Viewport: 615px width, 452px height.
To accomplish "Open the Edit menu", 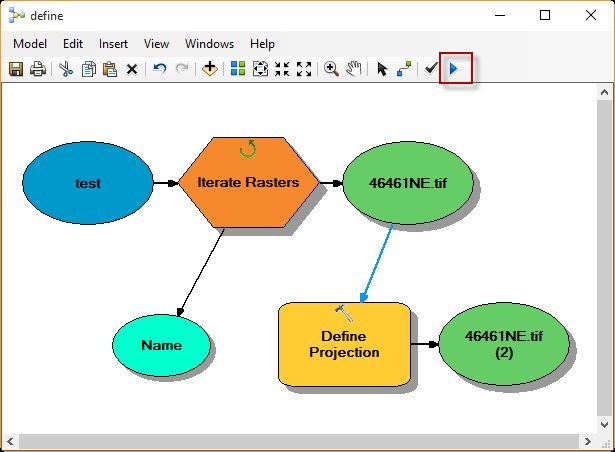I will 73,44.
